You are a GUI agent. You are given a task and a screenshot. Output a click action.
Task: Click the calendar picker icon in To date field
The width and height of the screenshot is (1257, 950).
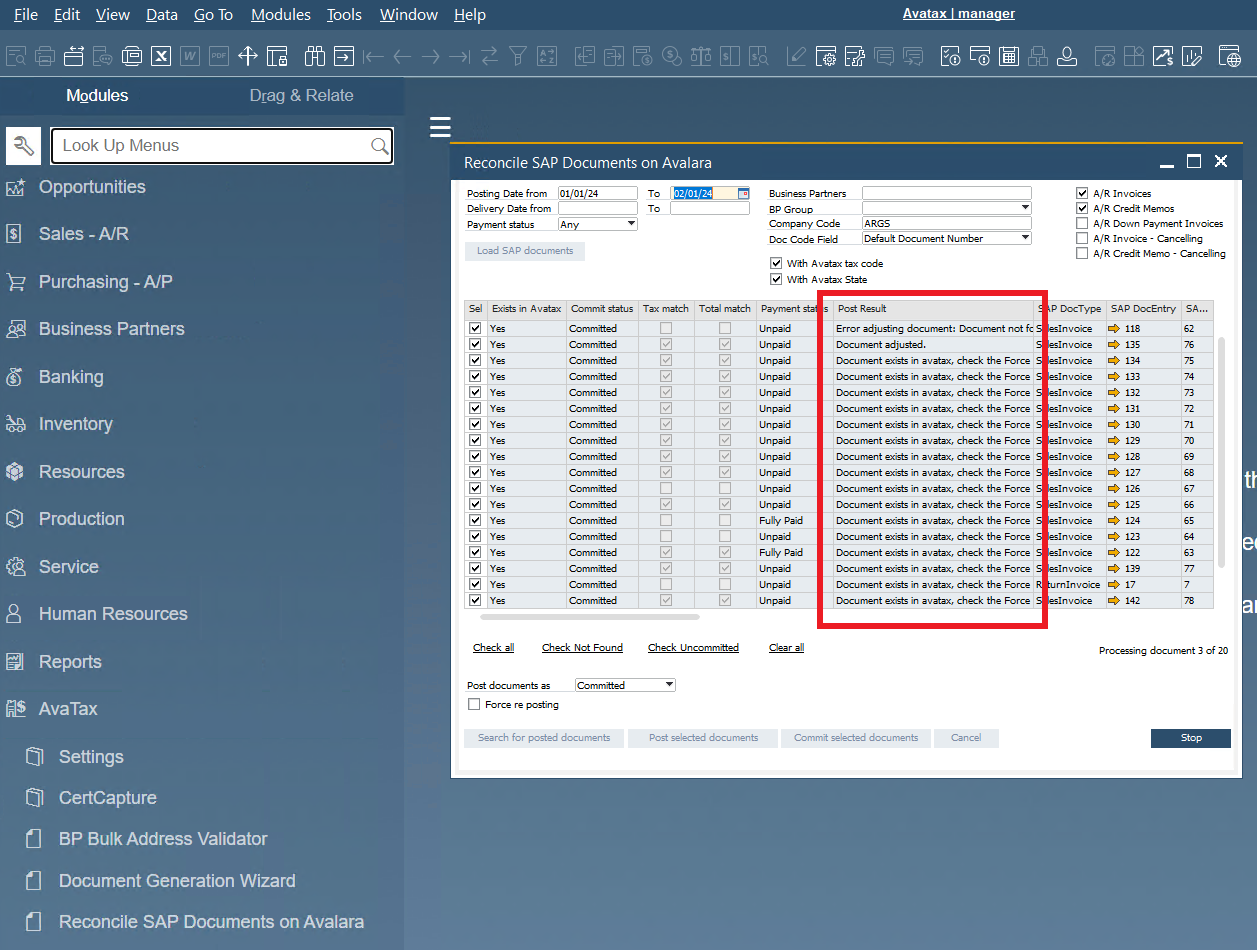pos(743,193)
